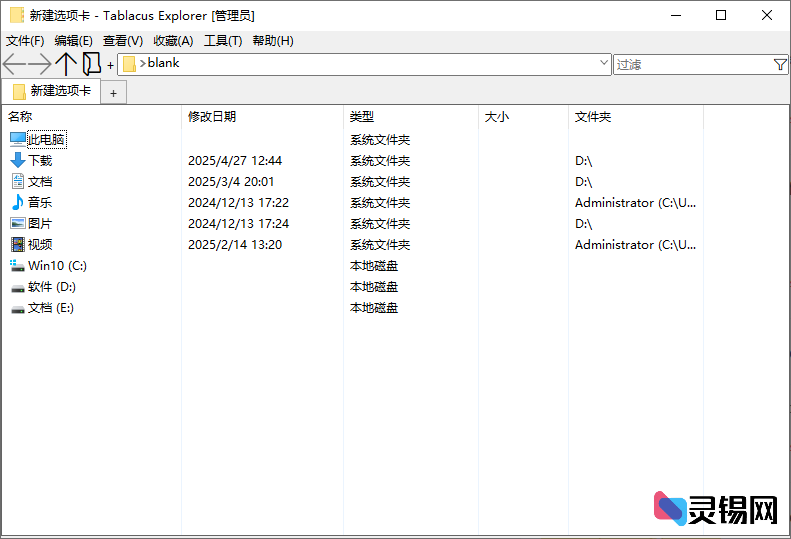Click the date 2025/2/14 13:20
Screen dimensions: 791x539
[235, 245]
